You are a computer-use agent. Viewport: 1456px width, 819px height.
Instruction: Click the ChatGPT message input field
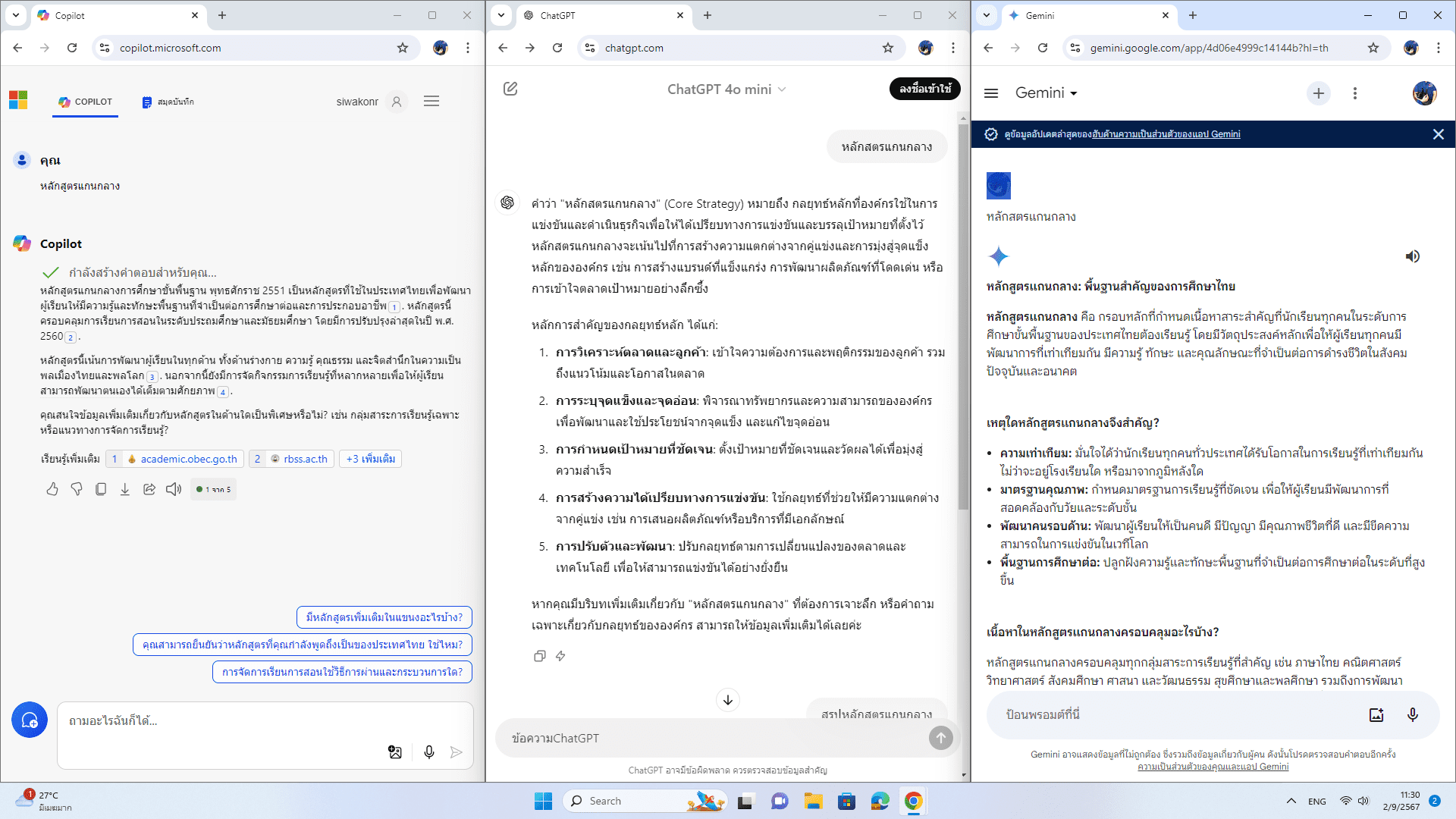click(713, 738)
